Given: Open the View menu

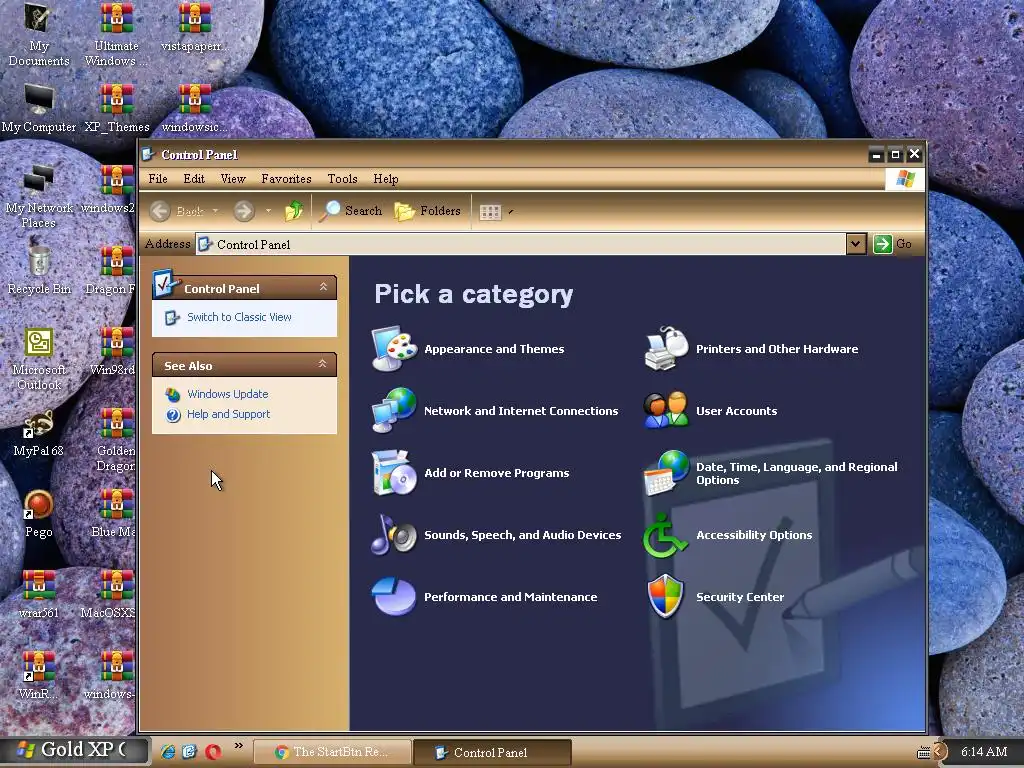Looking at the screenshot, I should [x=232, y=178].
